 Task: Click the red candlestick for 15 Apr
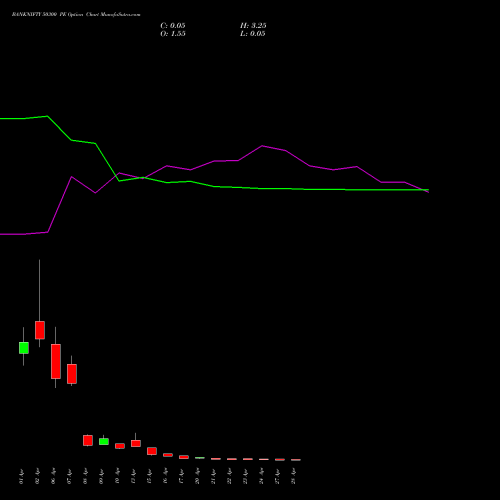click(x=152, y=451)
